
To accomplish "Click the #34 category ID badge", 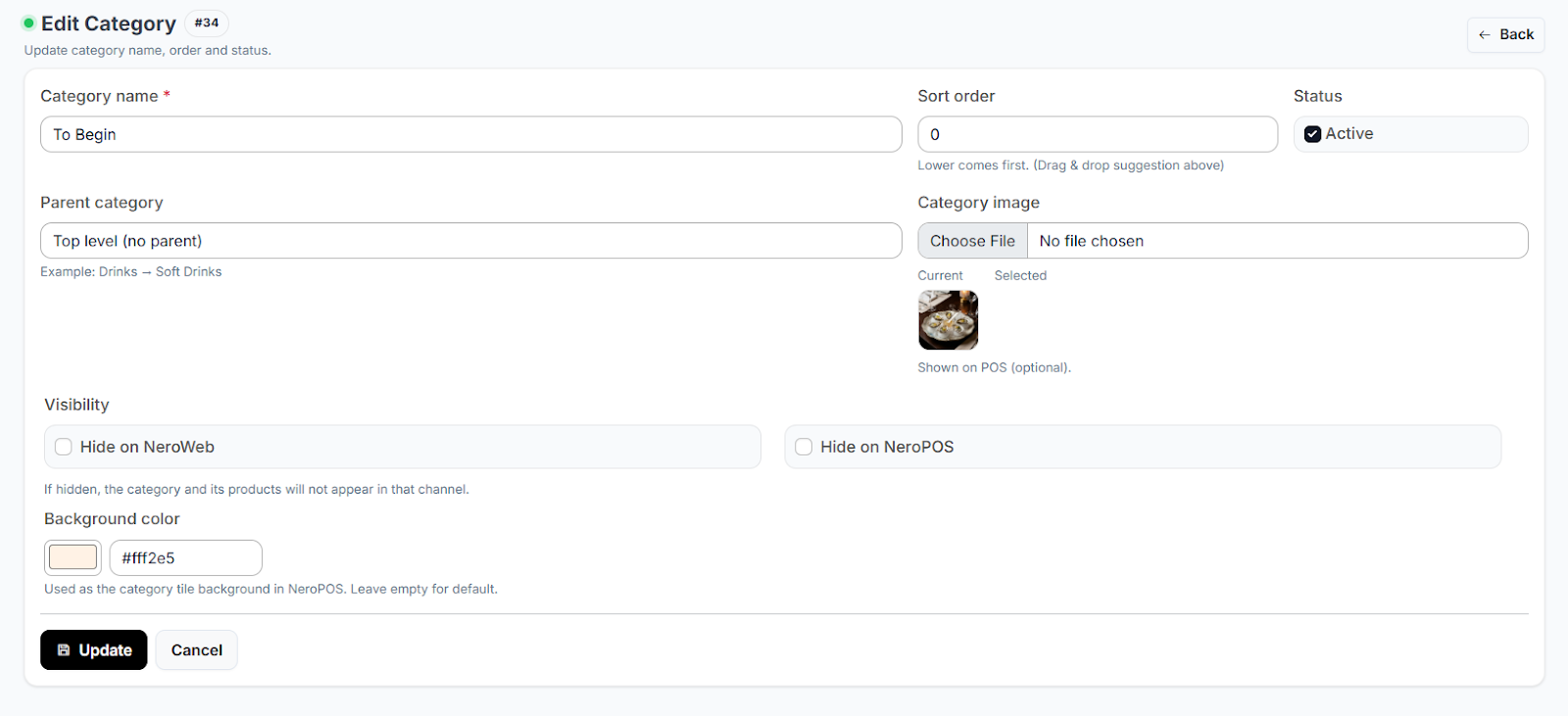I will 206,23.
